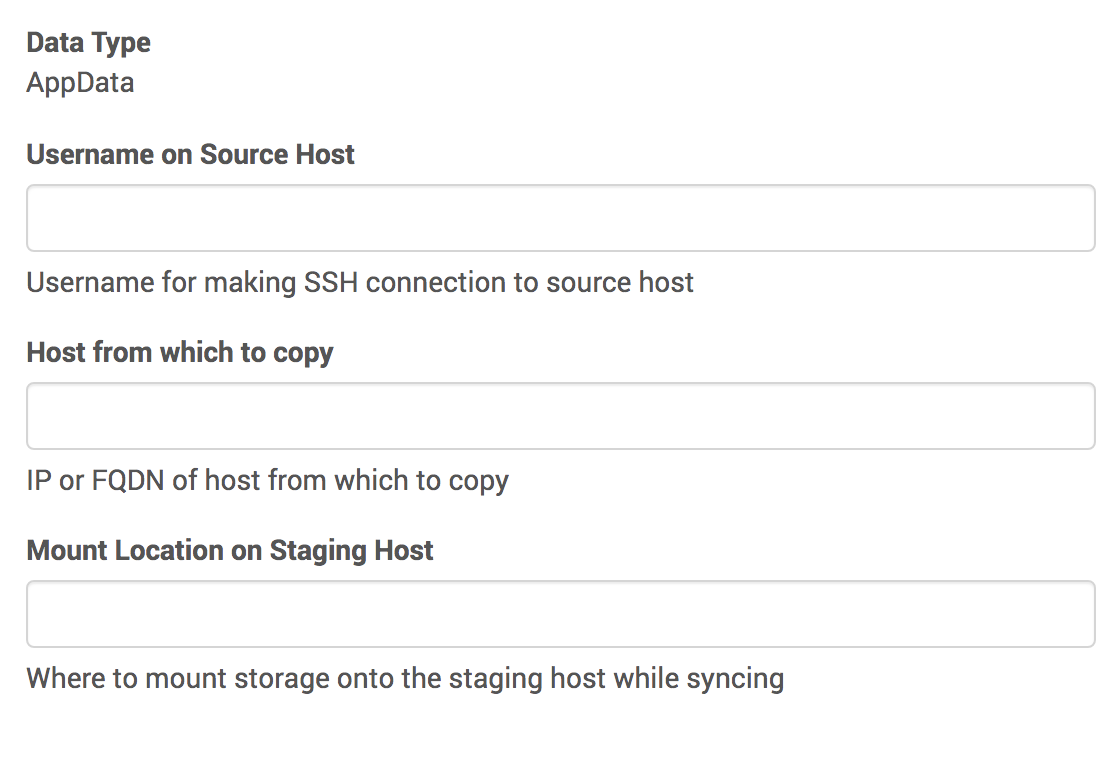Select the Mount Location on Staging Host field
This screenshot has height=766, width=1112.
tap(560, 614)
